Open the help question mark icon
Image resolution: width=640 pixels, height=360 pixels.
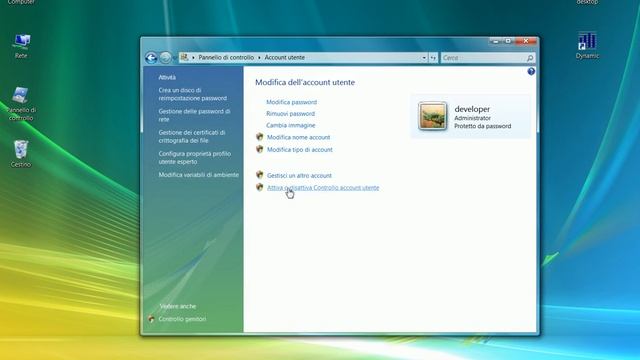531,71
